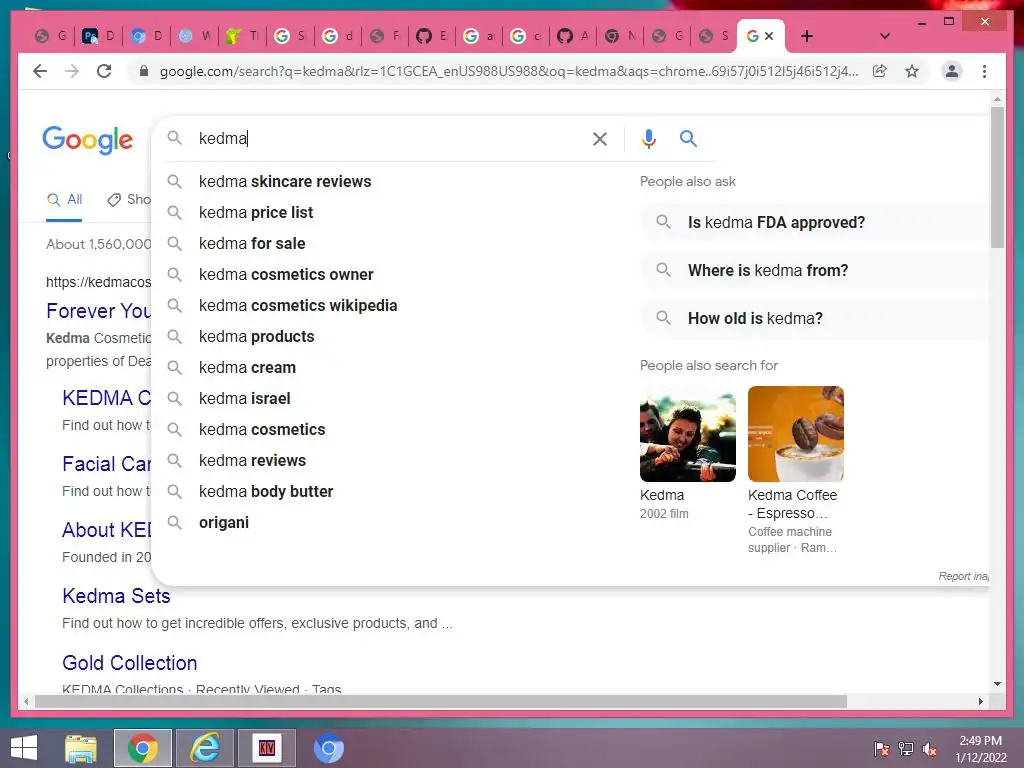Start voice search with the microphone
This screenshot has width=1024, height=768.
648,138
